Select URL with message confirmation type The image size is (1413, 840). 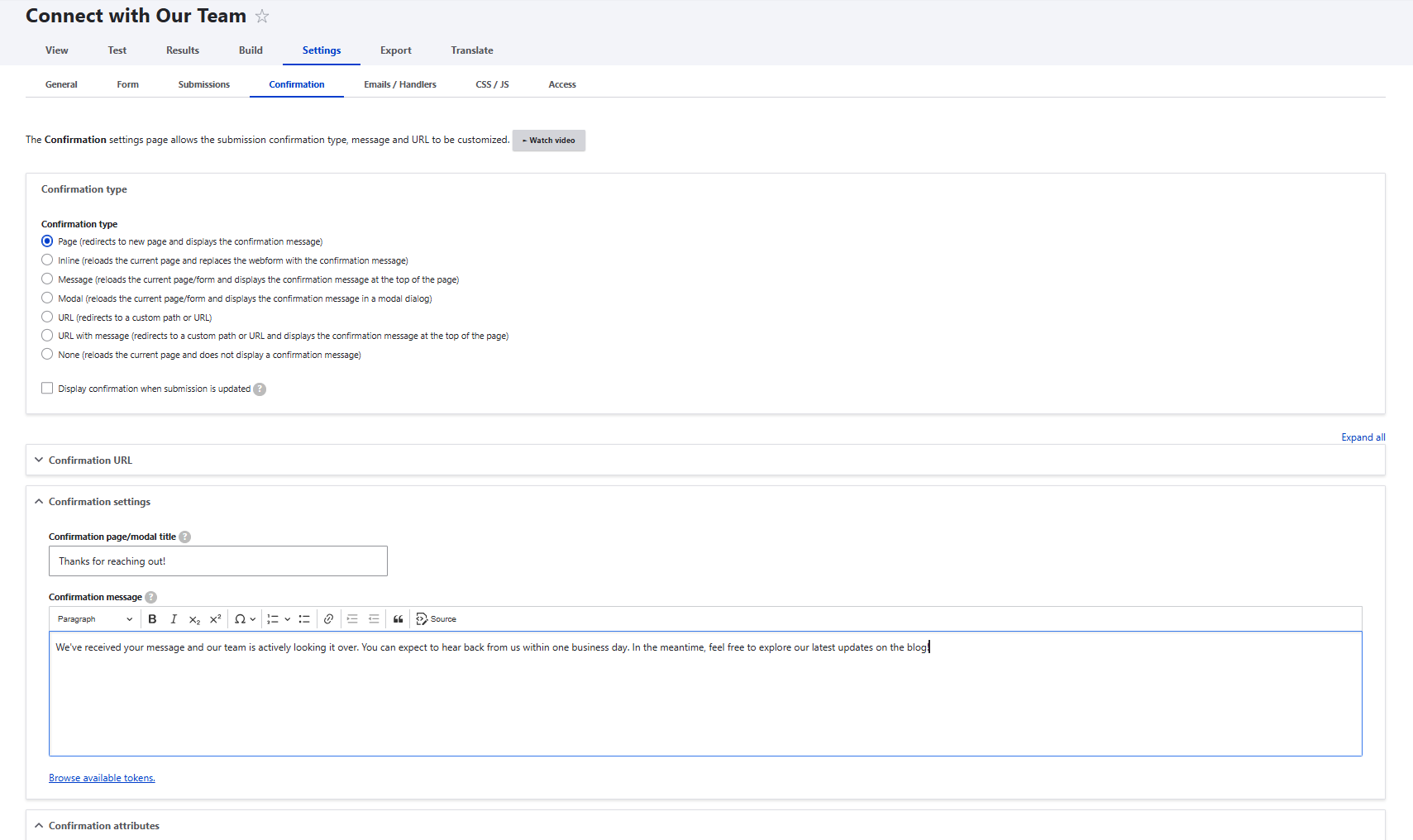click(x=47, y=335)
